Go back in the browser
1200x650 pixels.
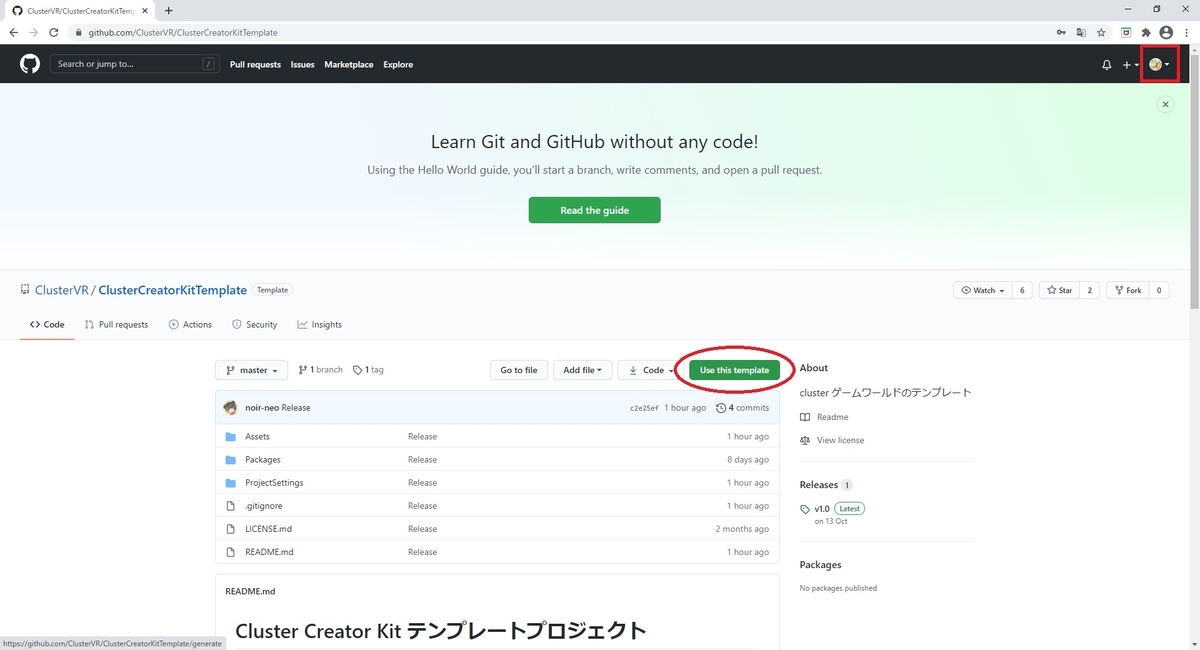click(14, 32)
